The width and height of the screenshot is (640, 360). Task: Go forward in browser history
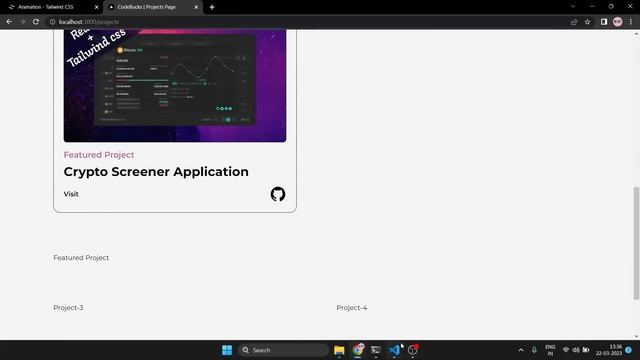(22, 22)
